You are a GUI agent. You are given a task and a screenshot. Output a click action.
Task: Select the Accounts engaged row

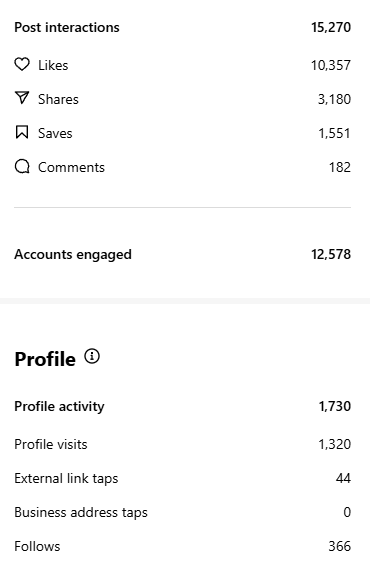point(183,255)
